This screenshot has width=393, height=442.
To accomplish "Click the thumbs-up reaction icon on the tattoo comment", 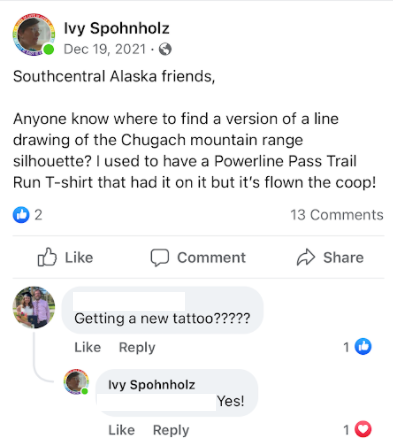I will 363,347.
